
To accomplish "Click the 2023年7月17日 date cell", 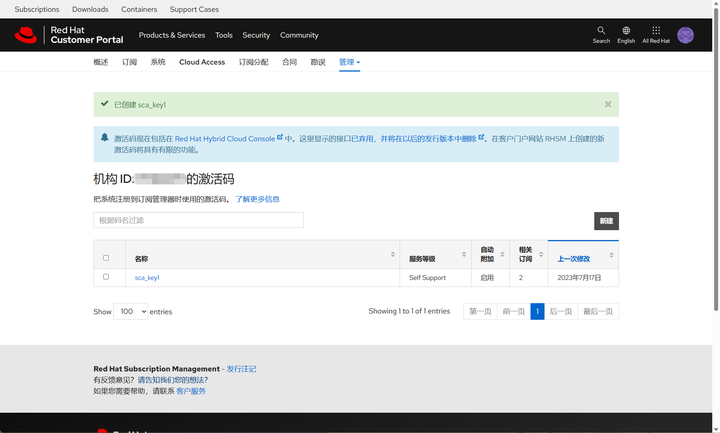I will [x=583, y=277].
